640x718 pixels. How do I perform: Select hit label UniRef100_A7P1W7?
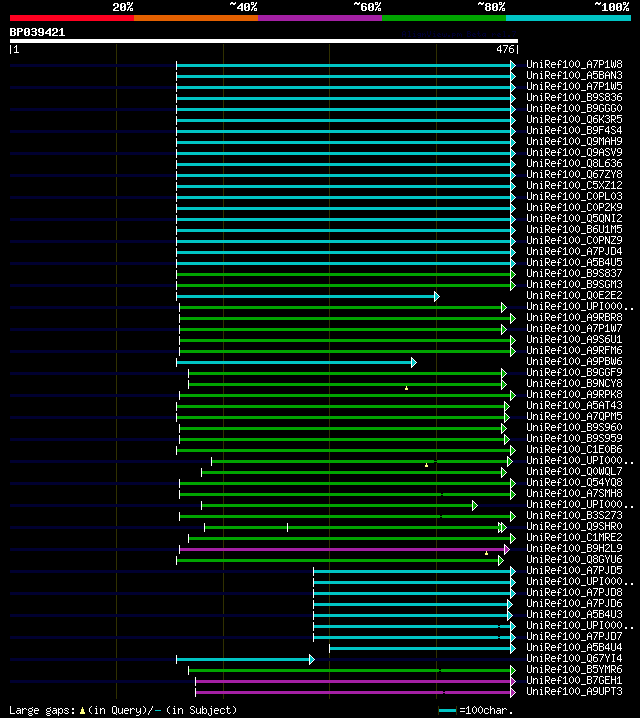click(x=574, y=328)
